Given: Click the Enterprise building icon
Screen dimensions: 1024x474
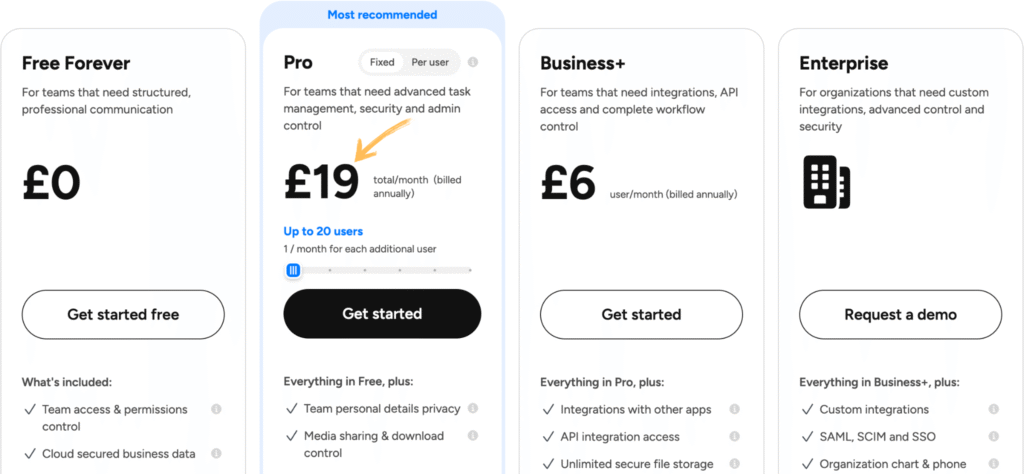Looking at the screenshot, I should tap(826, 182).
